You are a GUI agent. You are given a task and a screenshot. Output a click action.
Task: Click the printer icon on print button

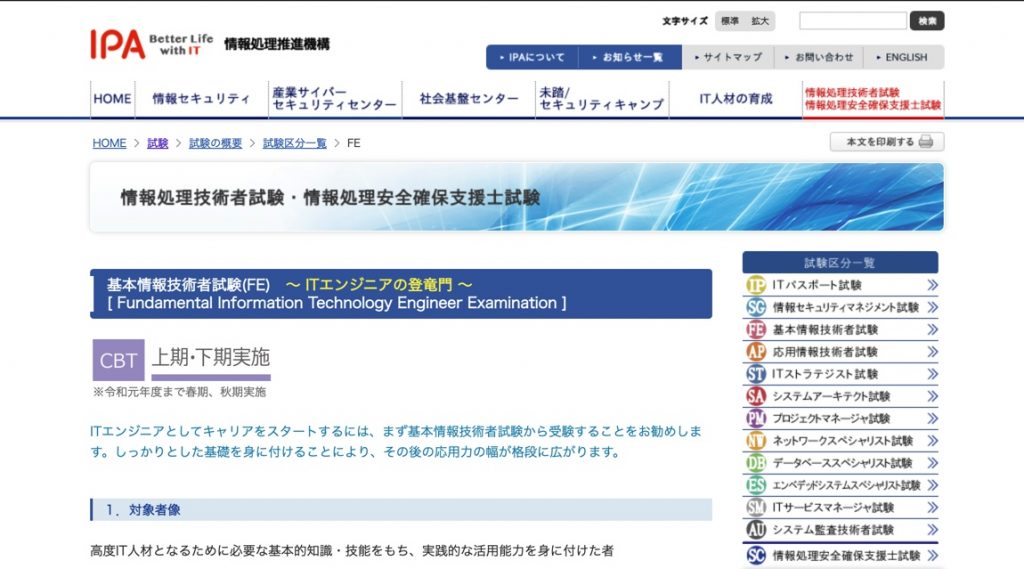(x=925, y=142)
